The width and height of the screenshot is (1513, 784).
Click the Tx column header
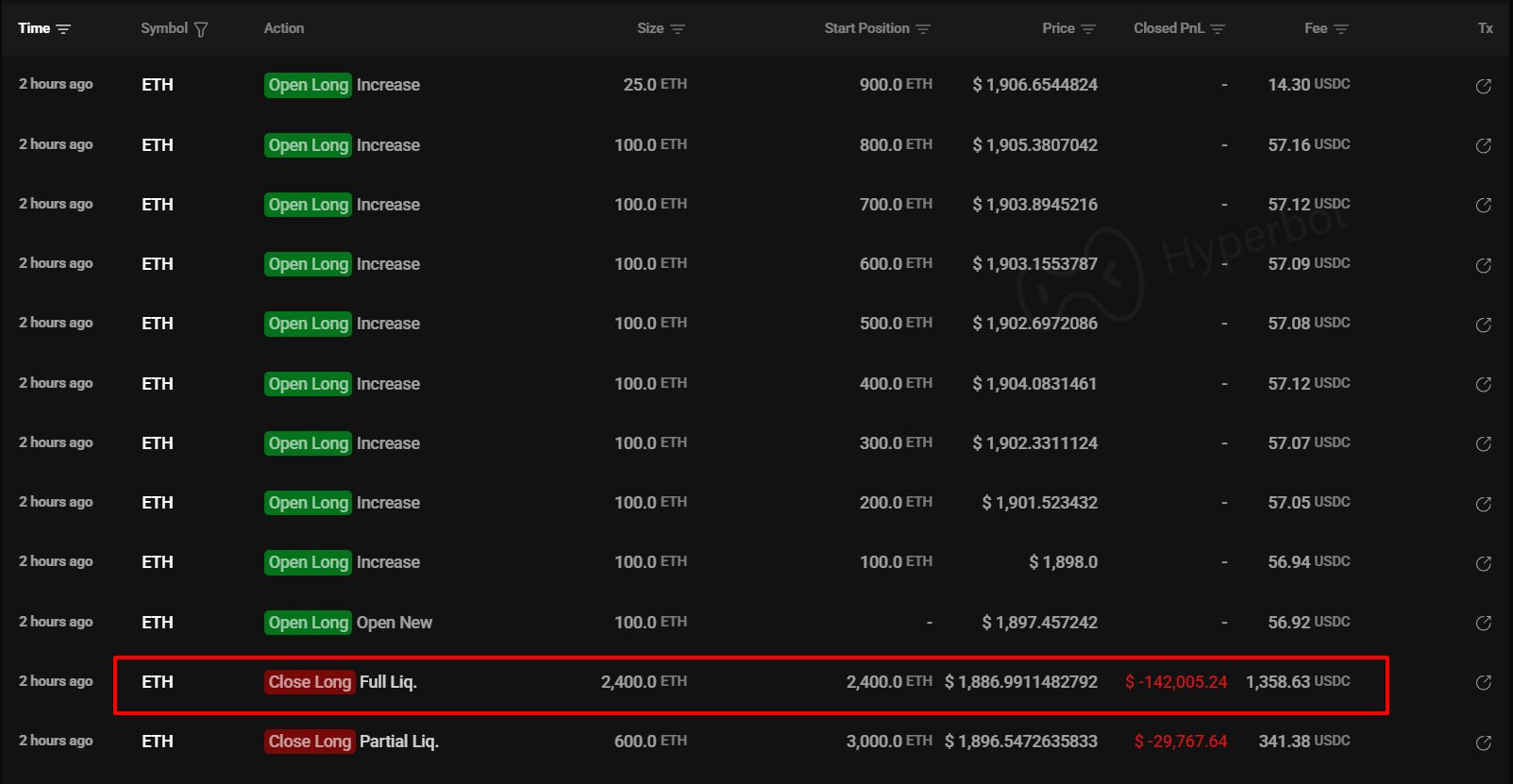(1485, 28)
